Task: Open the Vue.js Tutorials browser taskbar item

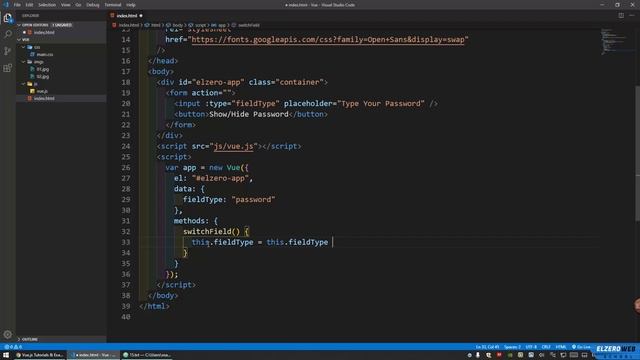Action: point(40,355)
